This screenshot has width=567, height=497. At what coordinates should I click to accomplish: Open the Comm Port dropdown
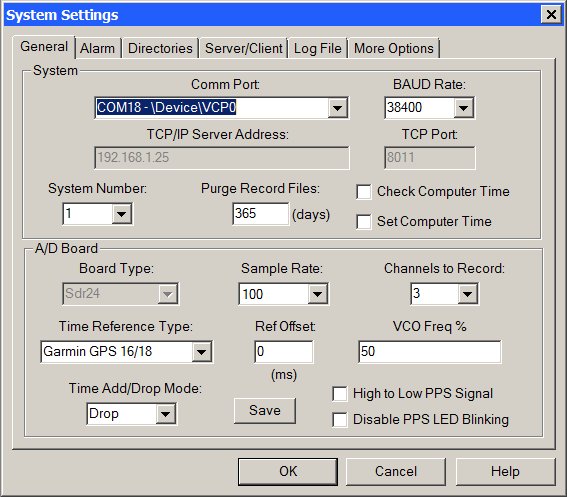coord(337,107)
